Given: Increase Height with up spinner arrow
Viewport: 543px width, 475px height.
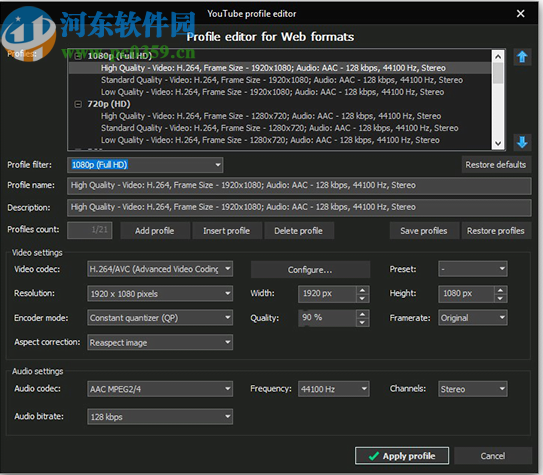Looking at the screenshot, I should click(501, 290).
